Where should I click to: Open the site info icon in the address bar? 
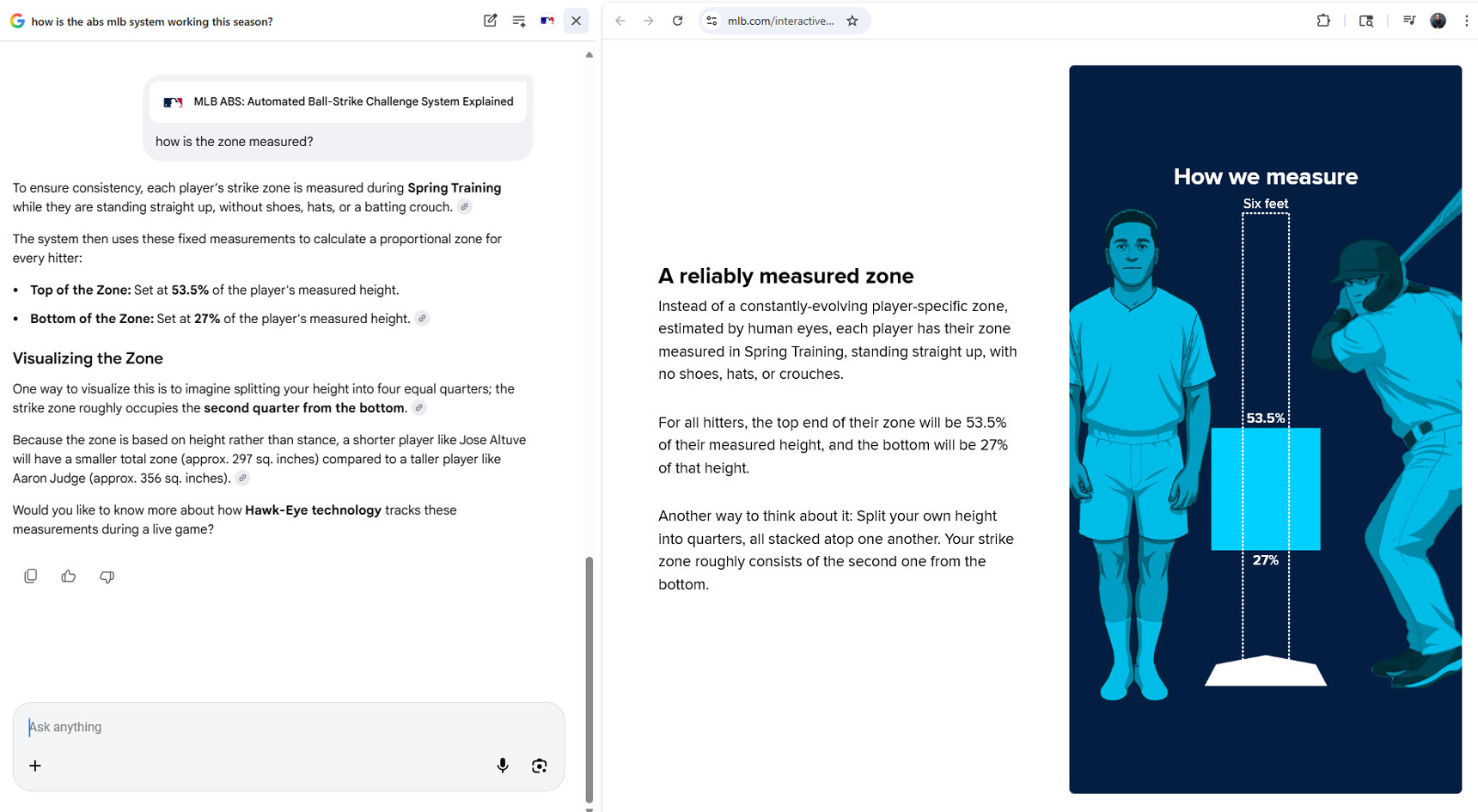pos(712,20)
